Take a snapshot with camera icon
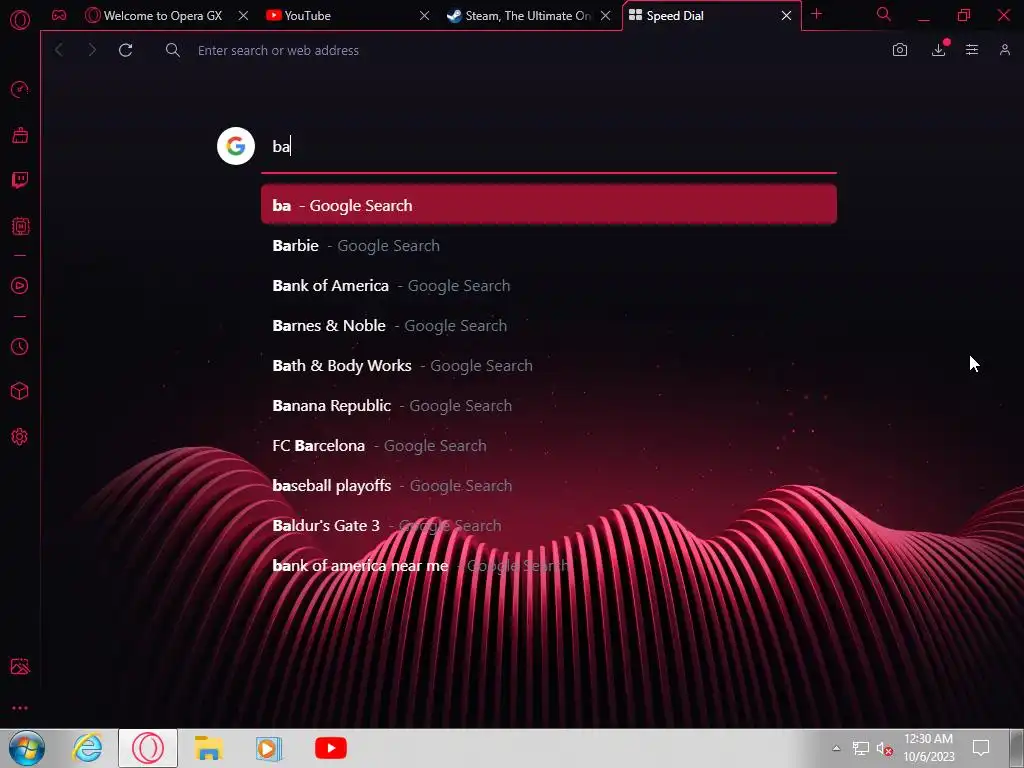This screenshot has width=1024, height=768. [900, 50]
